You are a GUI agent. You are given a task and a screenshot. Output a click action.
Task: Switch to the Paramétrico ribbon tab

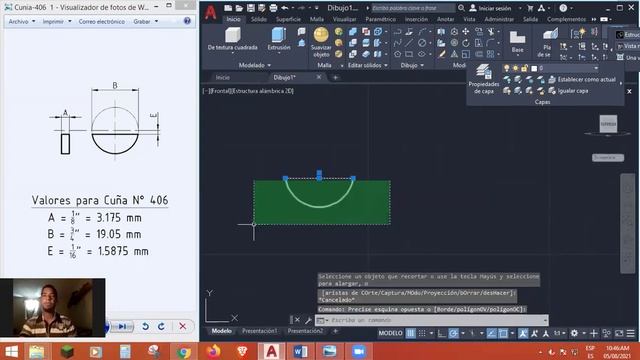pyautogui.click(x=380, y=19)
